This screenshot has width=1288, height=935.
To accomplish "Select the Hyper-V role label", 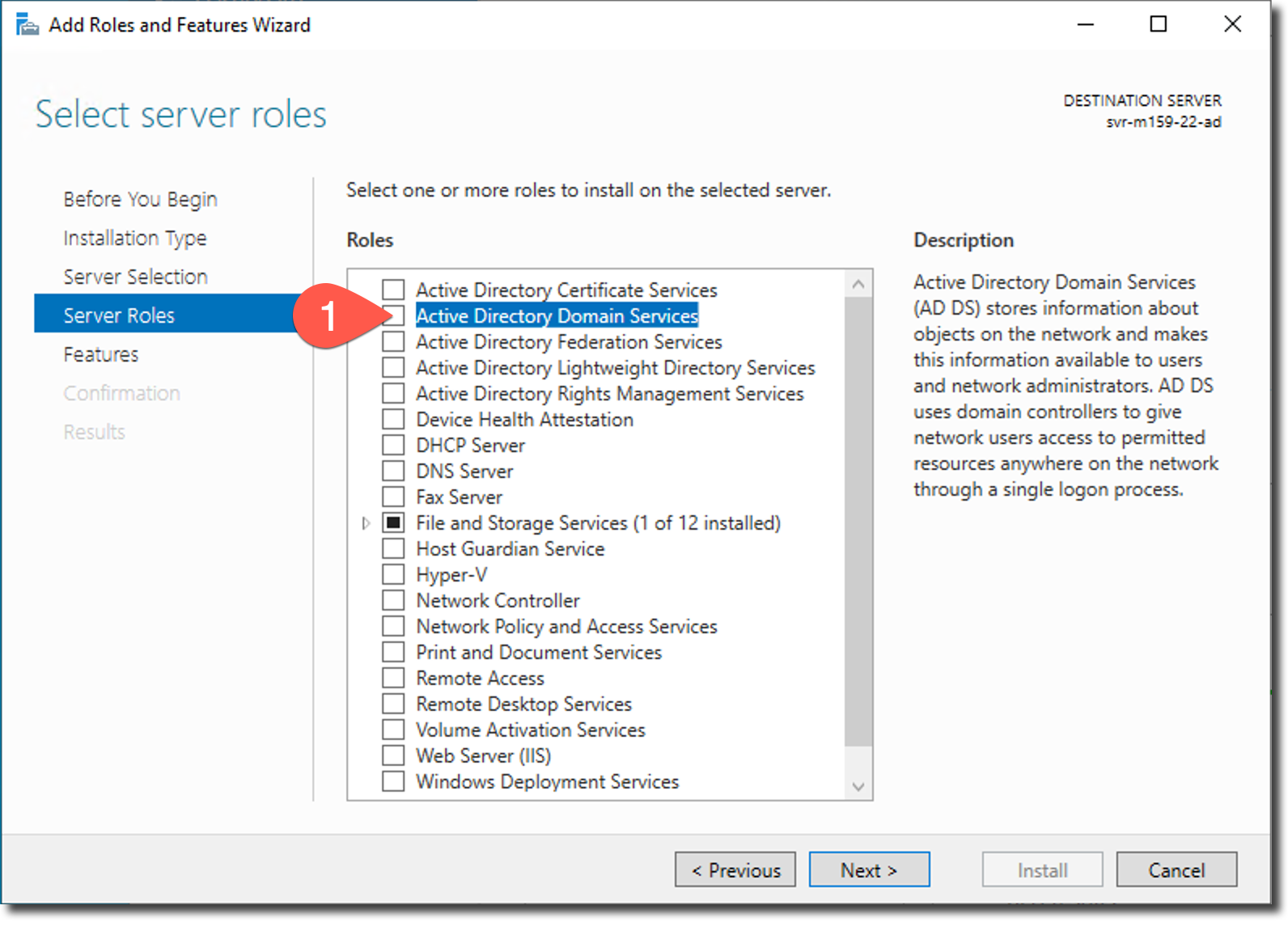I will point(451,574).
